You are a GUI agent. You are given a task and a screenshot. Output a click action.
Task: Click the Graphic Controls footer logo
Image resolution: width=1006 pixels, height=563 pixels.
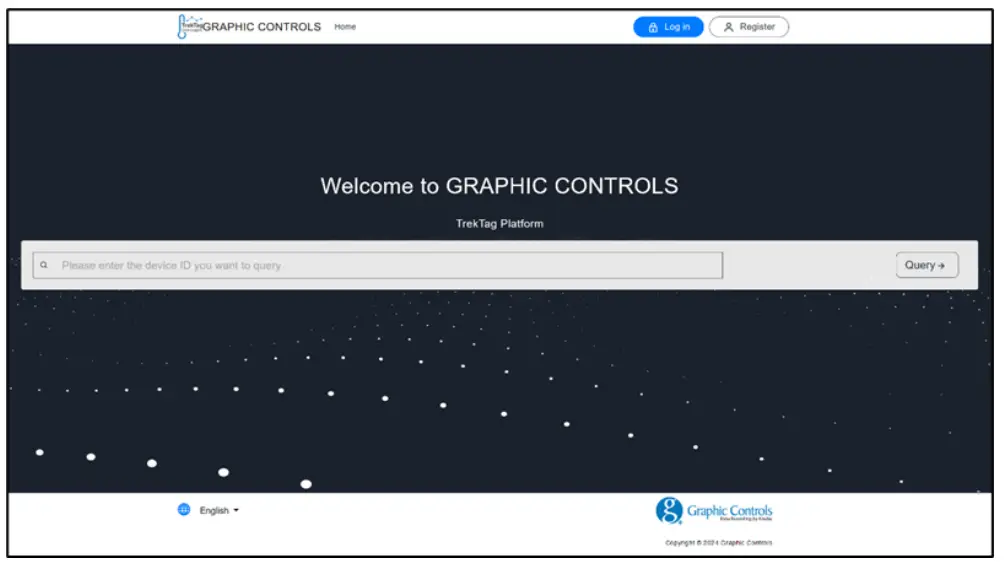point(714,511)
